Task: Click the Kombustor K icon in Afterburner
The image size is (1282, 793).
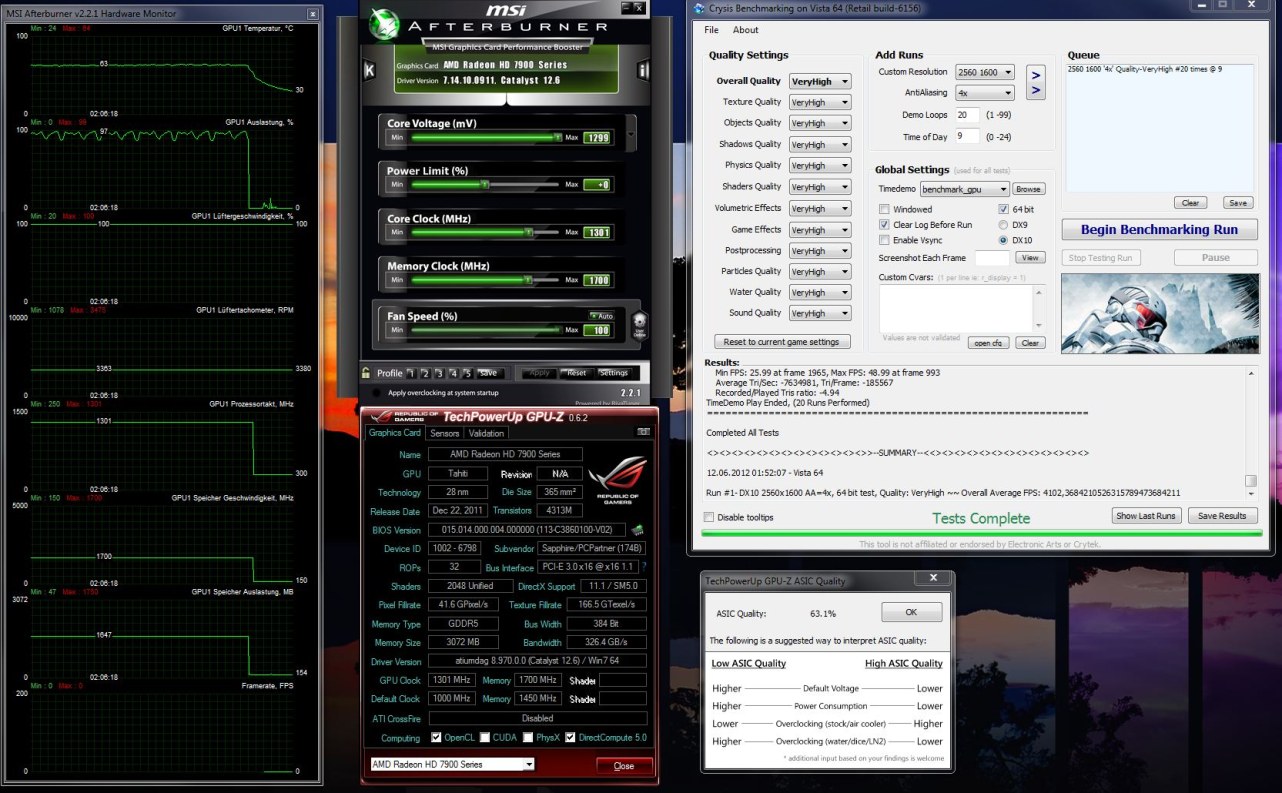Action: coord(369,70)
